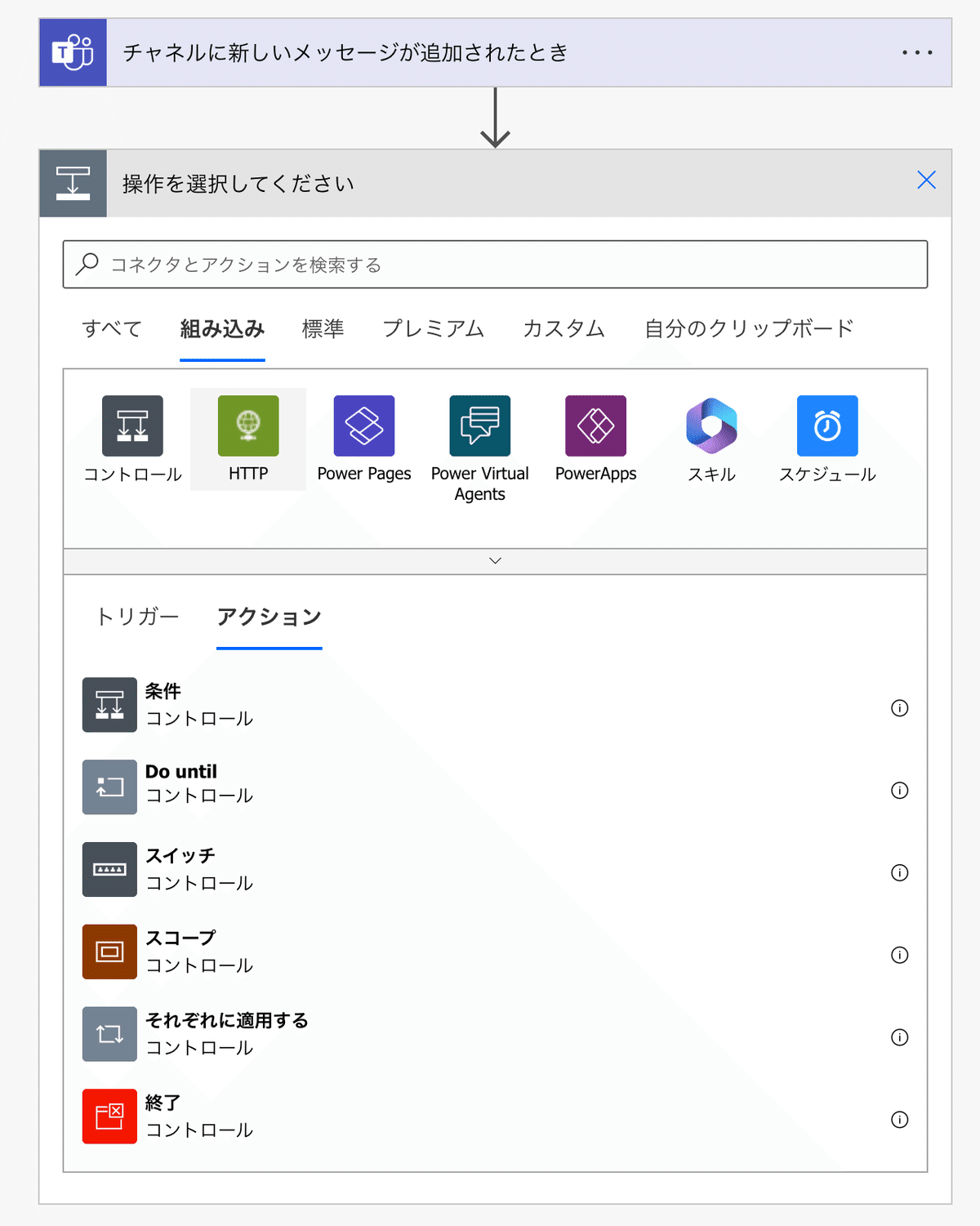Show info for Do until action
The width and height of the screenshot is (980, 1226).
click(x=899, y=791)
